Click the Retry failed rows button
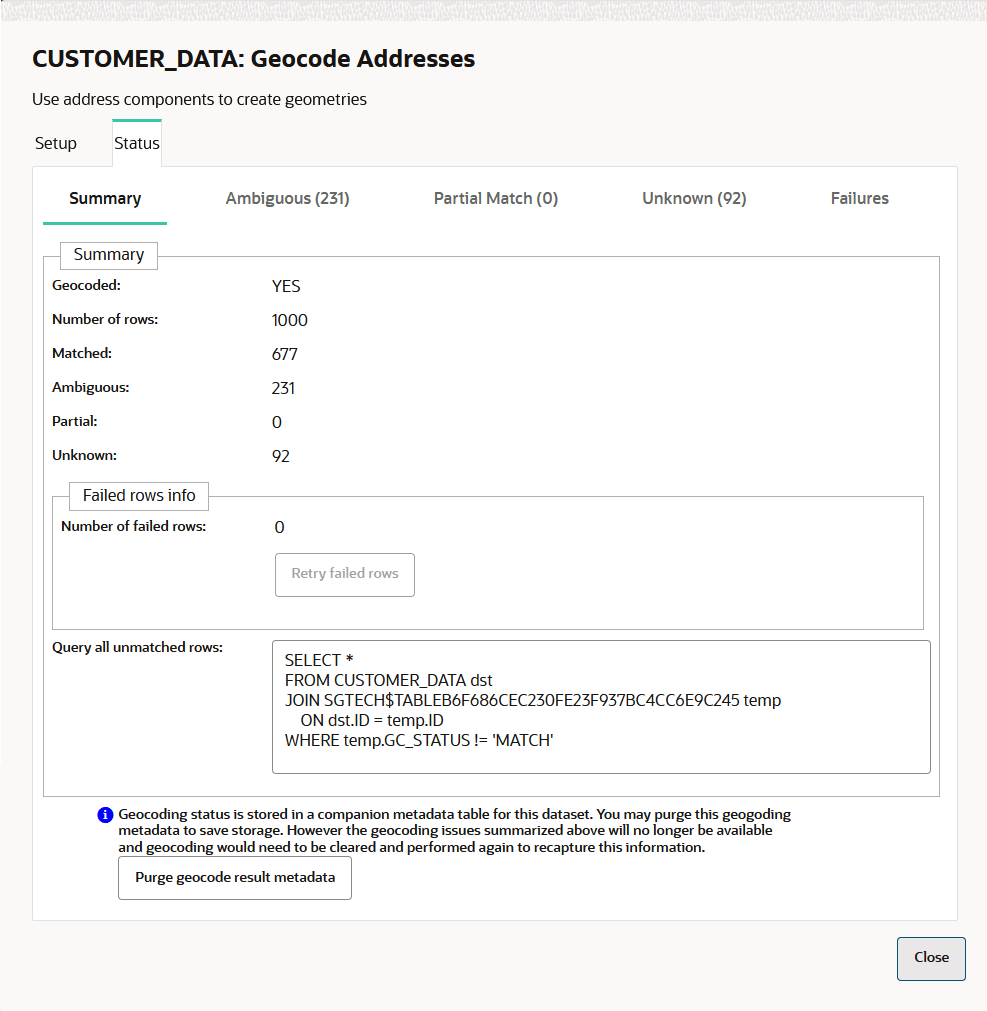Image resolution: width=987 pixels, height=1011 pixels. point(344,574)
